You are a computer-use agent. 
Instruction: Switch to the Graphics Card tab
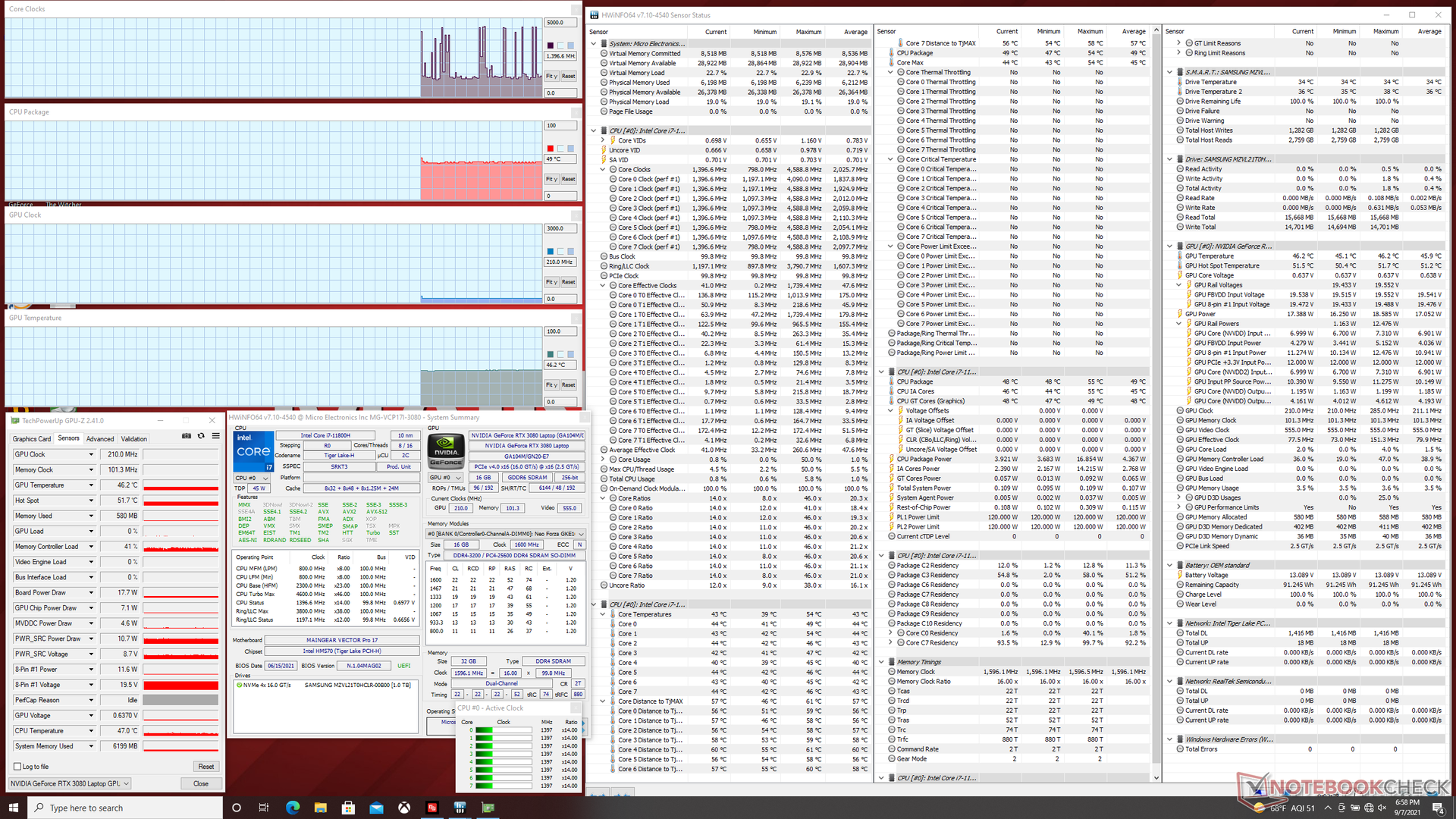[x=31, y=439]
